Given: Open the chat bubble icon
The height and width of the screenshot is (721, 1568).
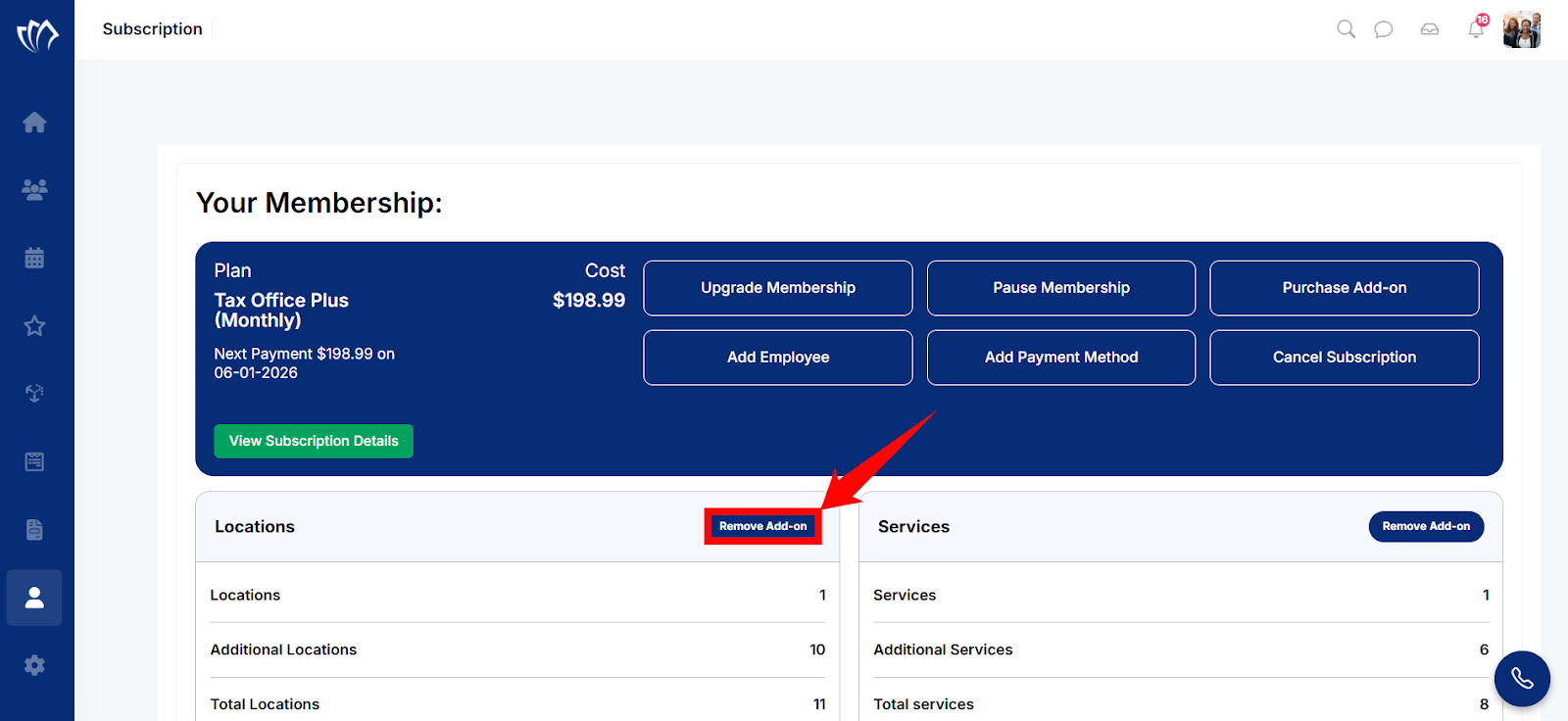Looking at the screenshot, I should 1384,29.
